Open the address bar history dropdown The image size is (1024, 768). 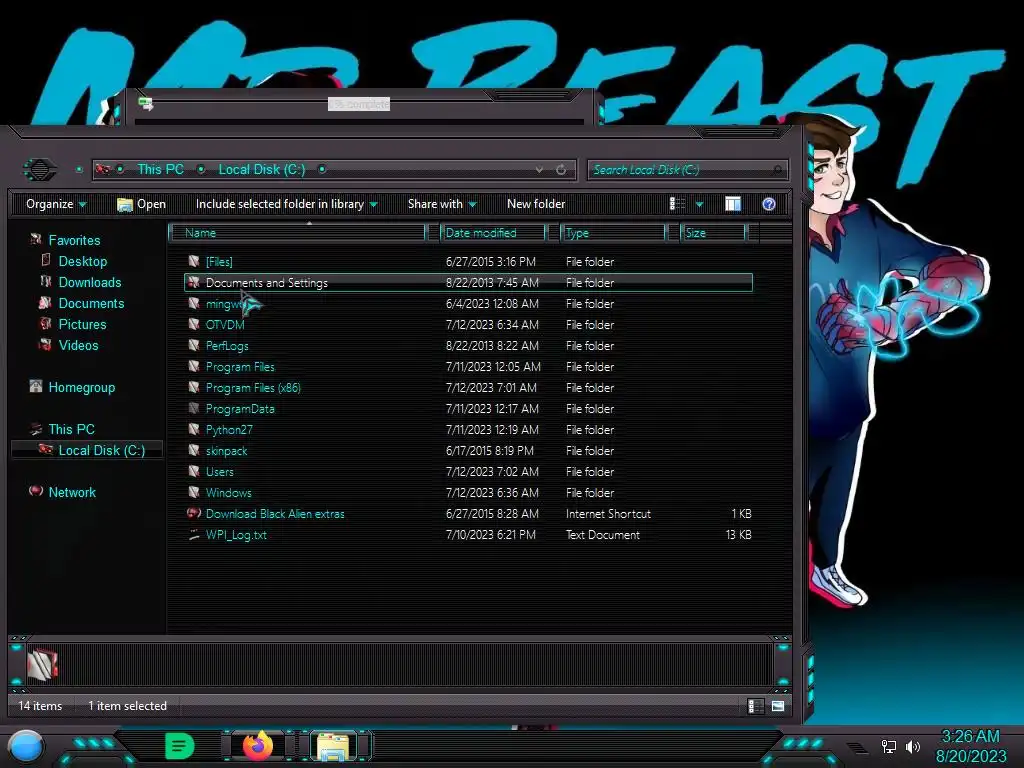pyautogui.click(x=539, y=170)
